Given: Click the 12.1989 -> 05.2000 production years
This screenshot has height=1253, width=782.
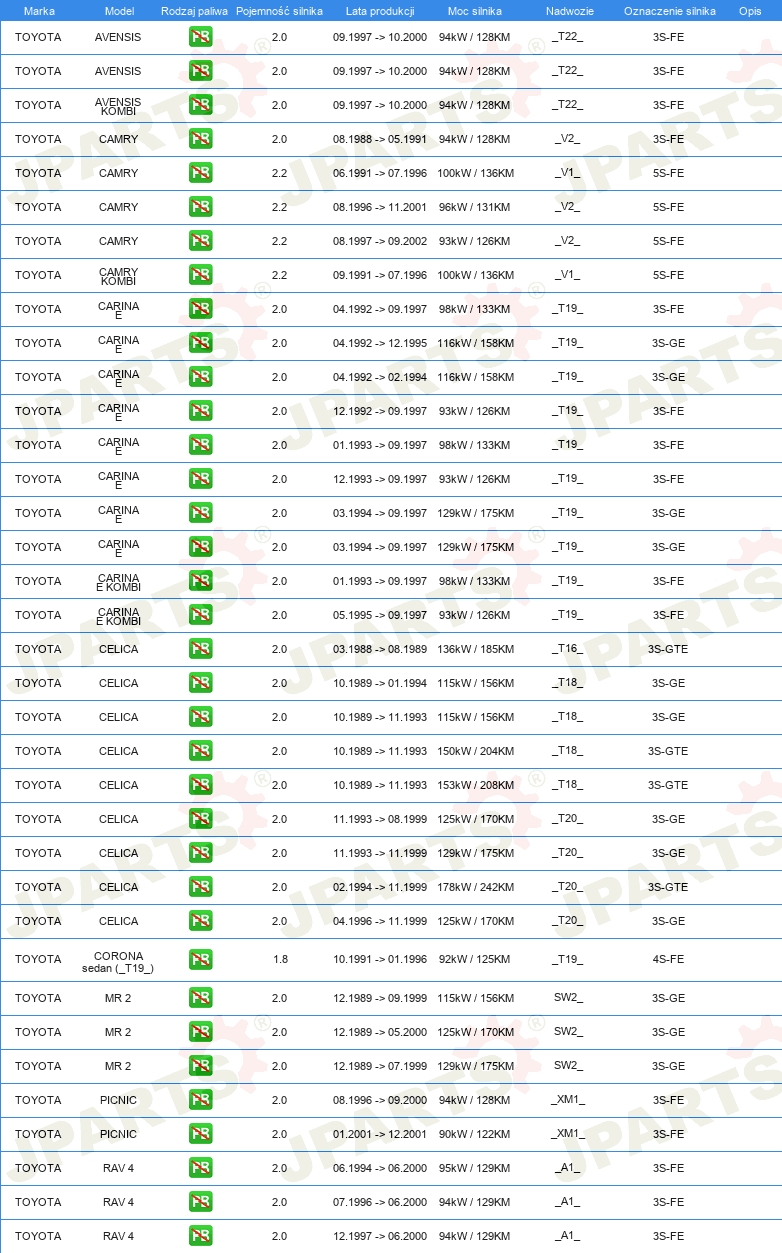Looking at the screenshot, I should [x=380, y=1032].
